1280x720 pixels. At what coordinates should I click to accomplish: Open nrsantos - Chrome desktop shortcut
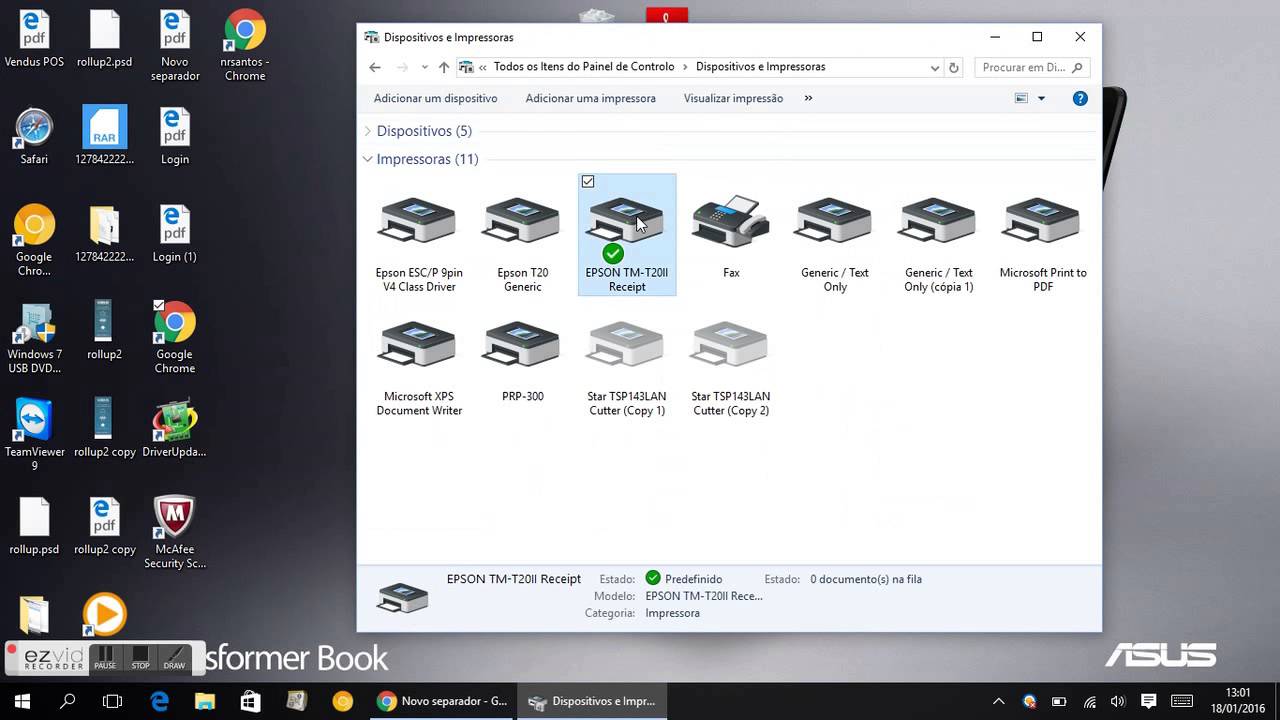(245, 47)
